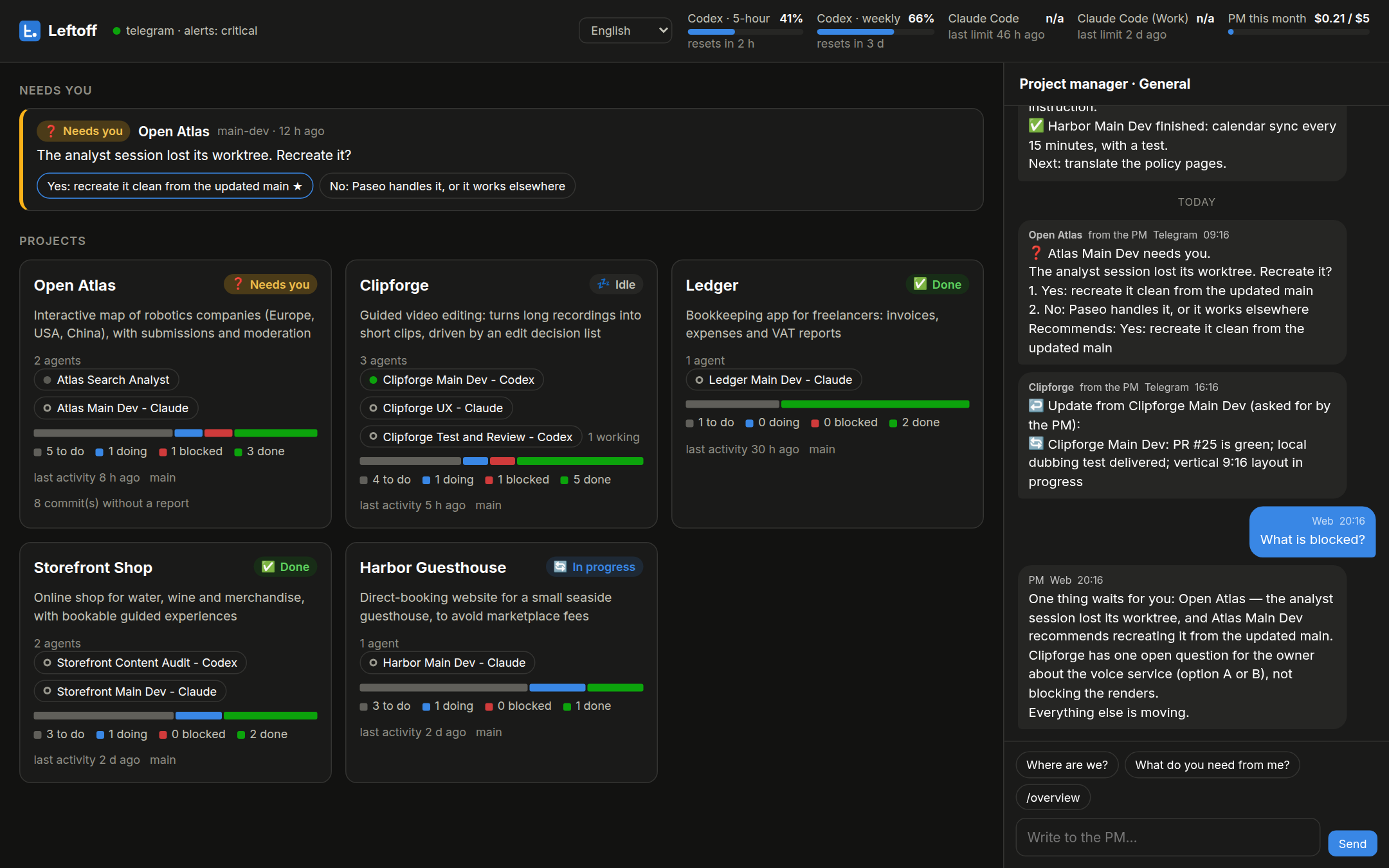Click the Codex 5-hour usage bar
The height and width of the screenshot is (868, 1389).
tap(745, 32)
